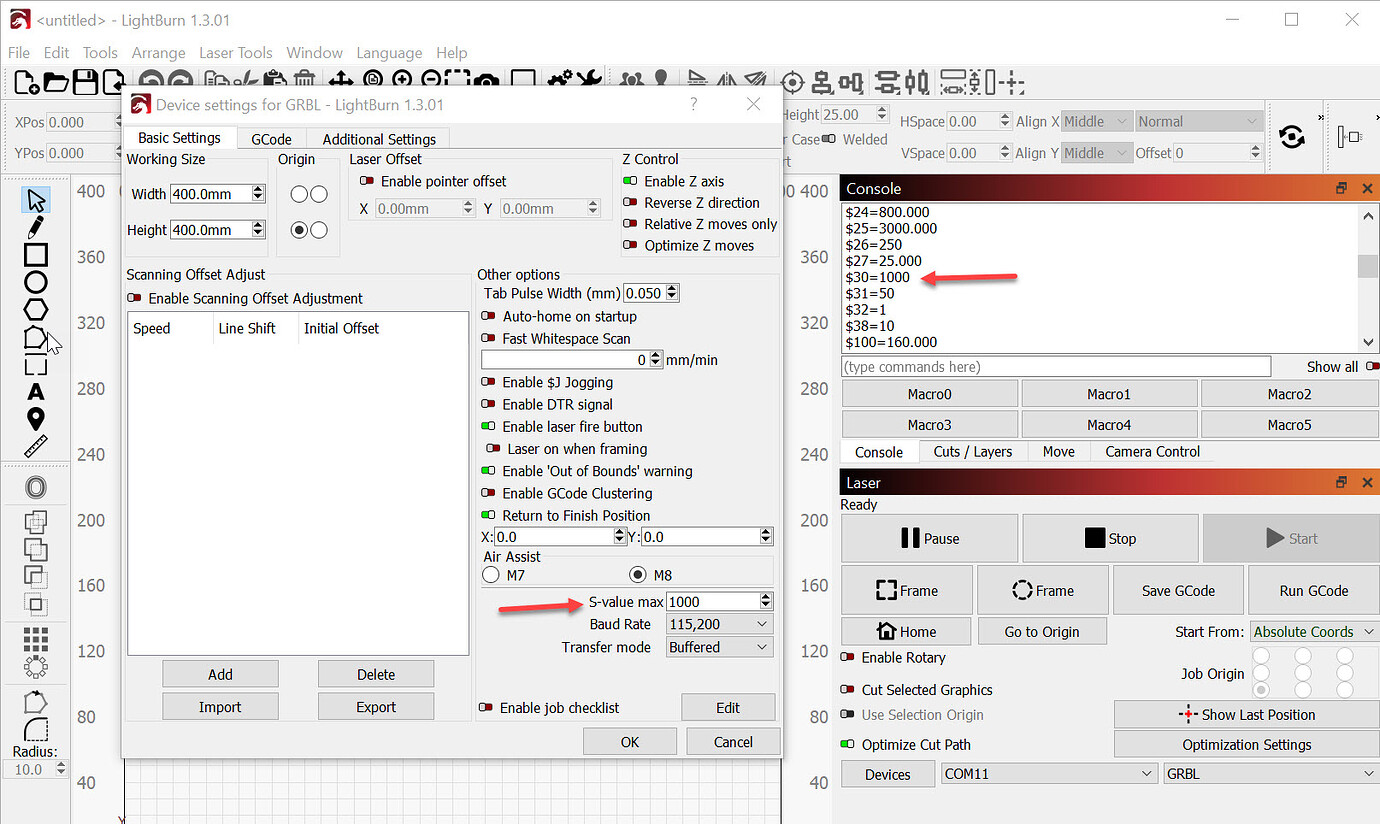The image size is (1380, 824).
Task: Switch to the GCode tab in device settings
Action: (x=270, y=138)
